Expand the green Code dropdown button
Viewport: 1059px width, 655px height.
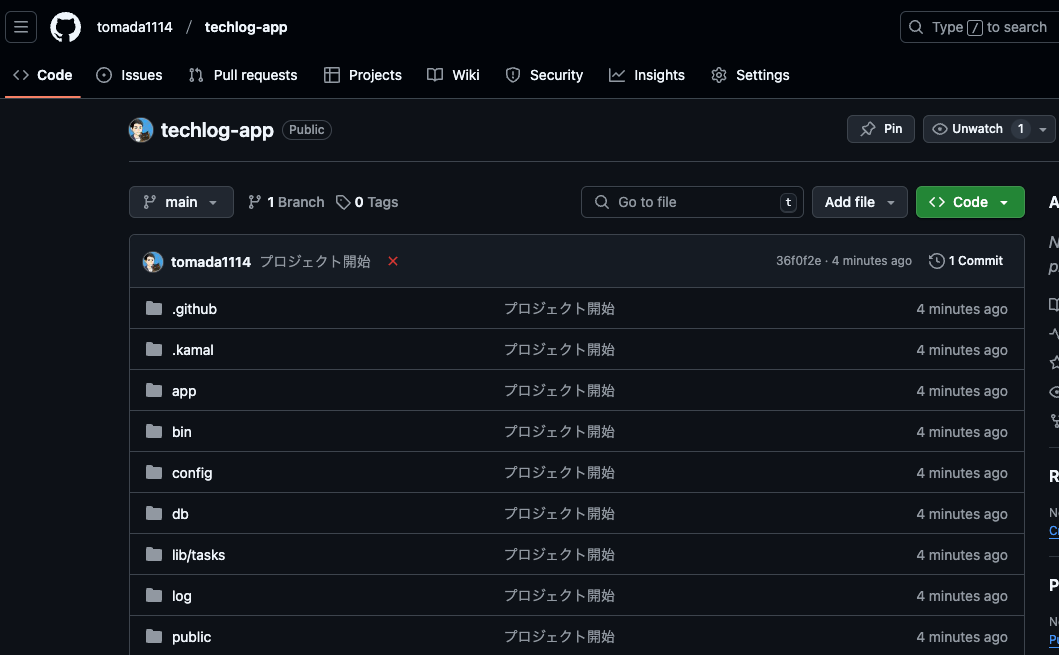969,202
